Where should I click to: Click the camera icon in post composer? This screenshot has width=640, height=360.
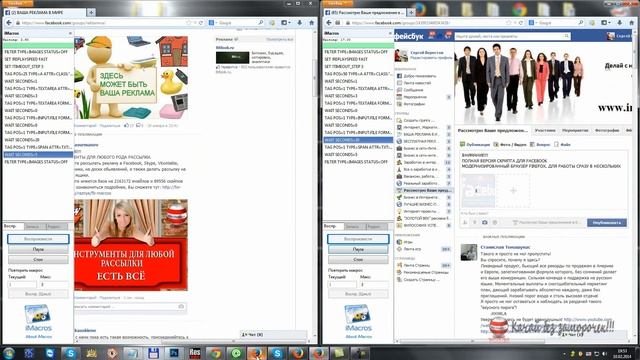484,222
